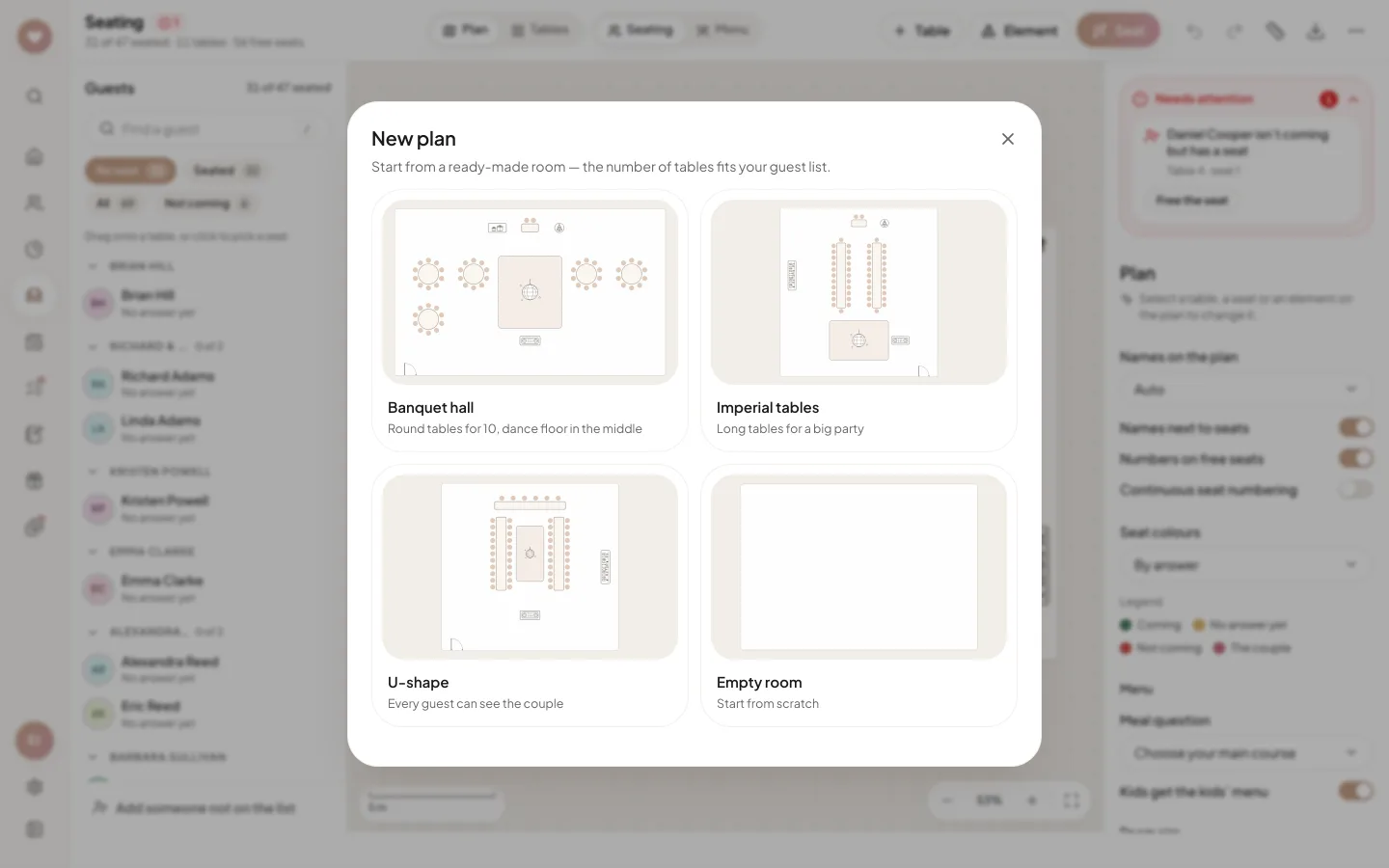The width and height of the screenshot is (1389, 868).
Task: Focus the Find a guest search field
Action: click(x=207, y=129)
